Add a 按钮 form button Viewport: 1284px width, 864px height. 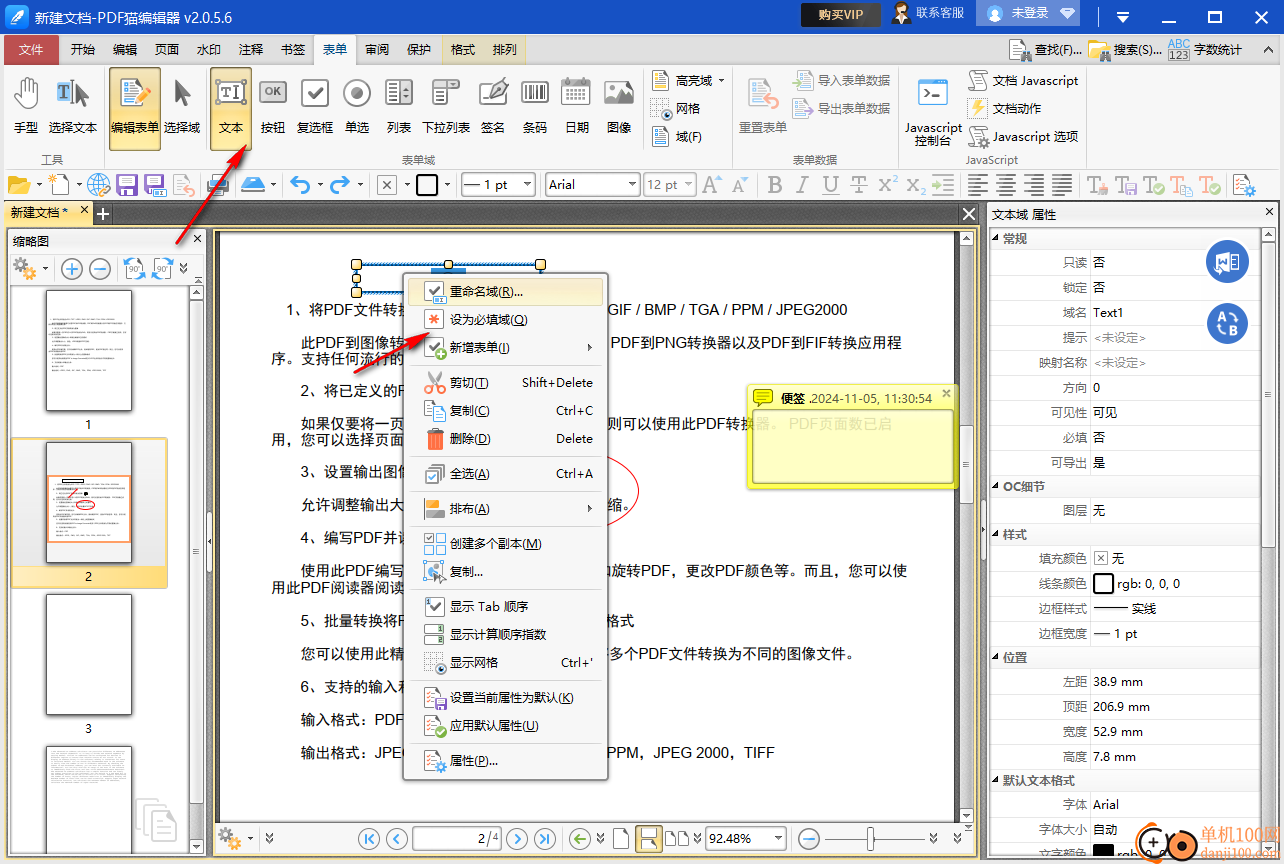point(273,106)
